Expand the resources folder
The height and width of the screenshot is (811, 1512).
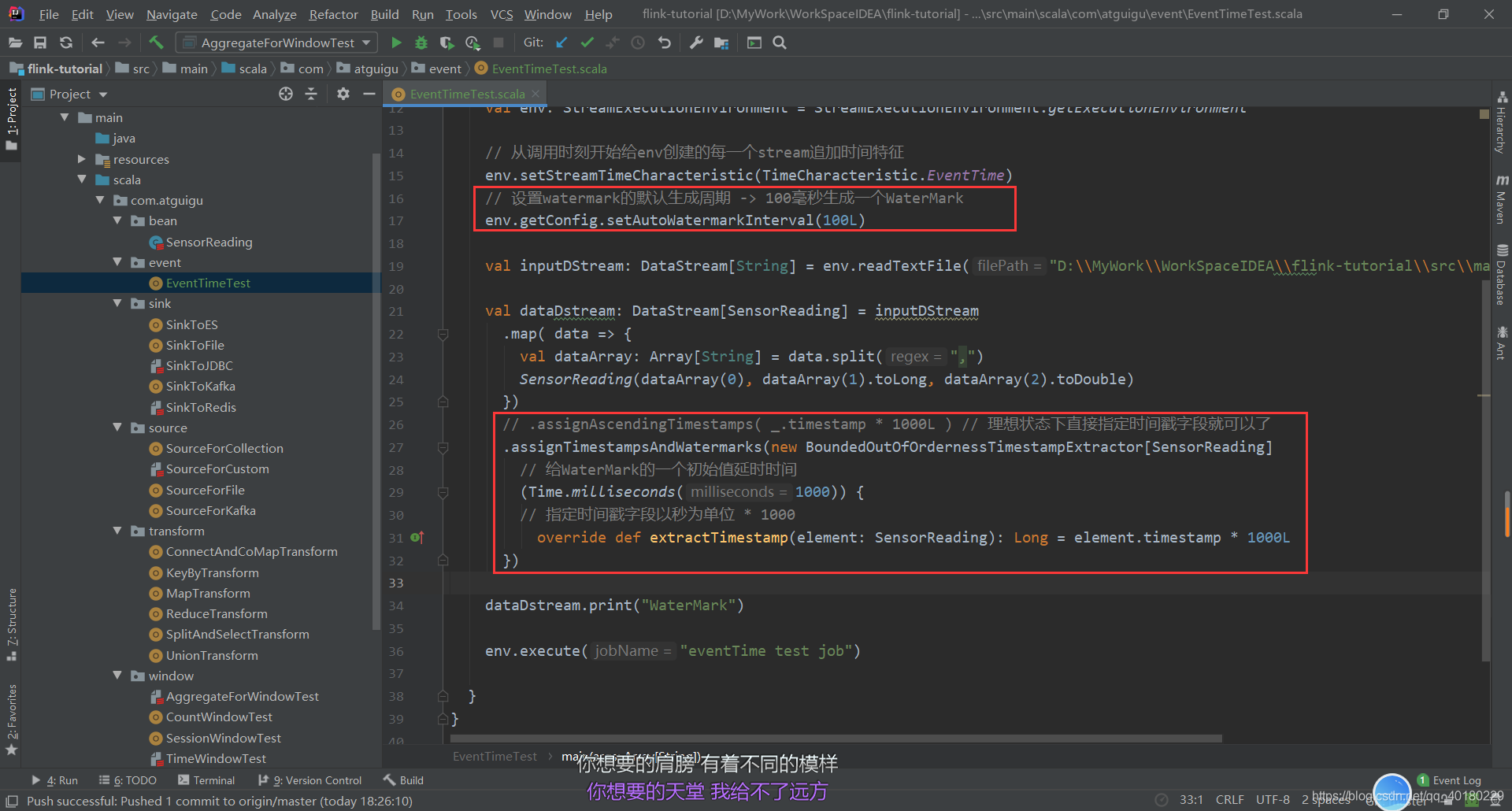82,159
